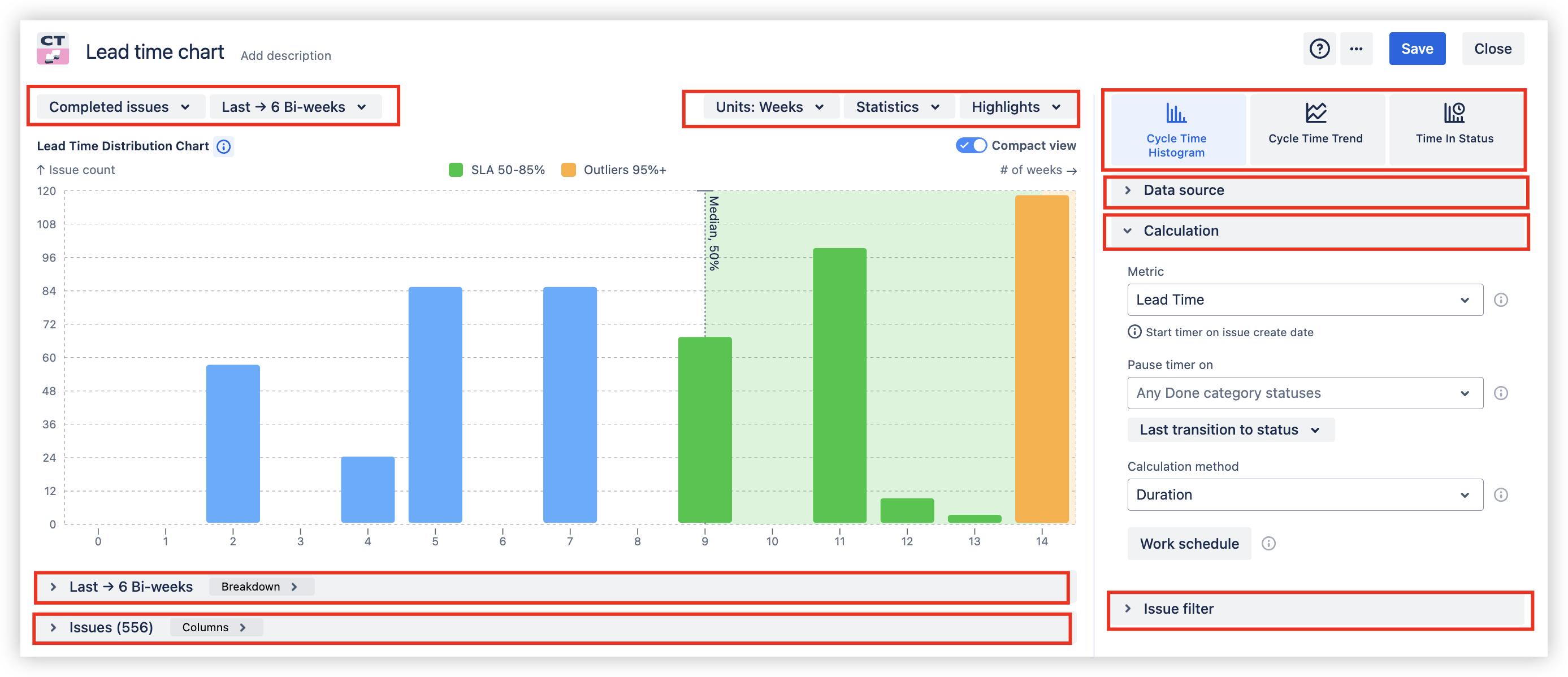
Task: Open Any Done category statuses dropdown
Action: pos(1305,393)
